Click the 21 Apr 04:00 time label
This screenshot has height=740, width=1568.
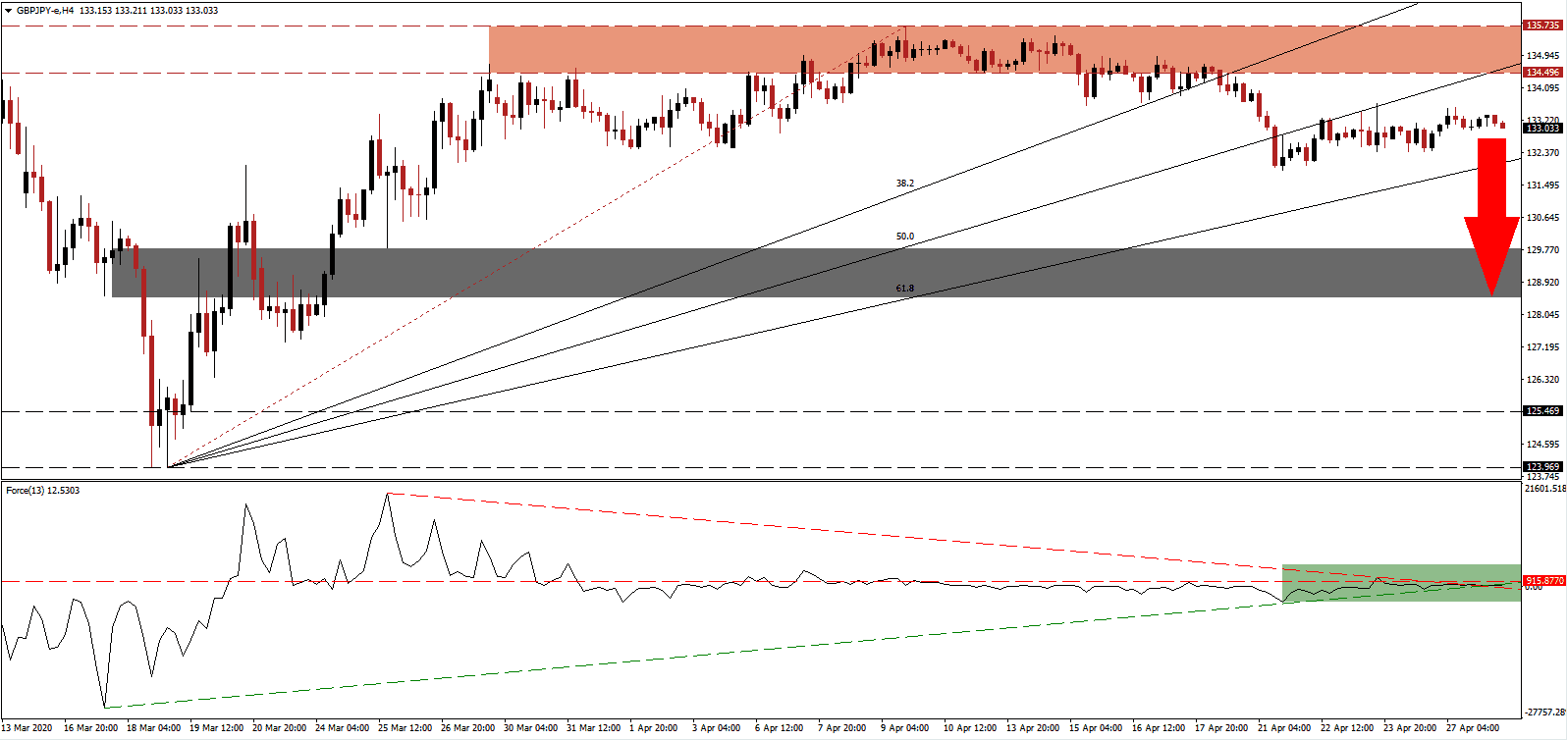[x=1284, y=728]
